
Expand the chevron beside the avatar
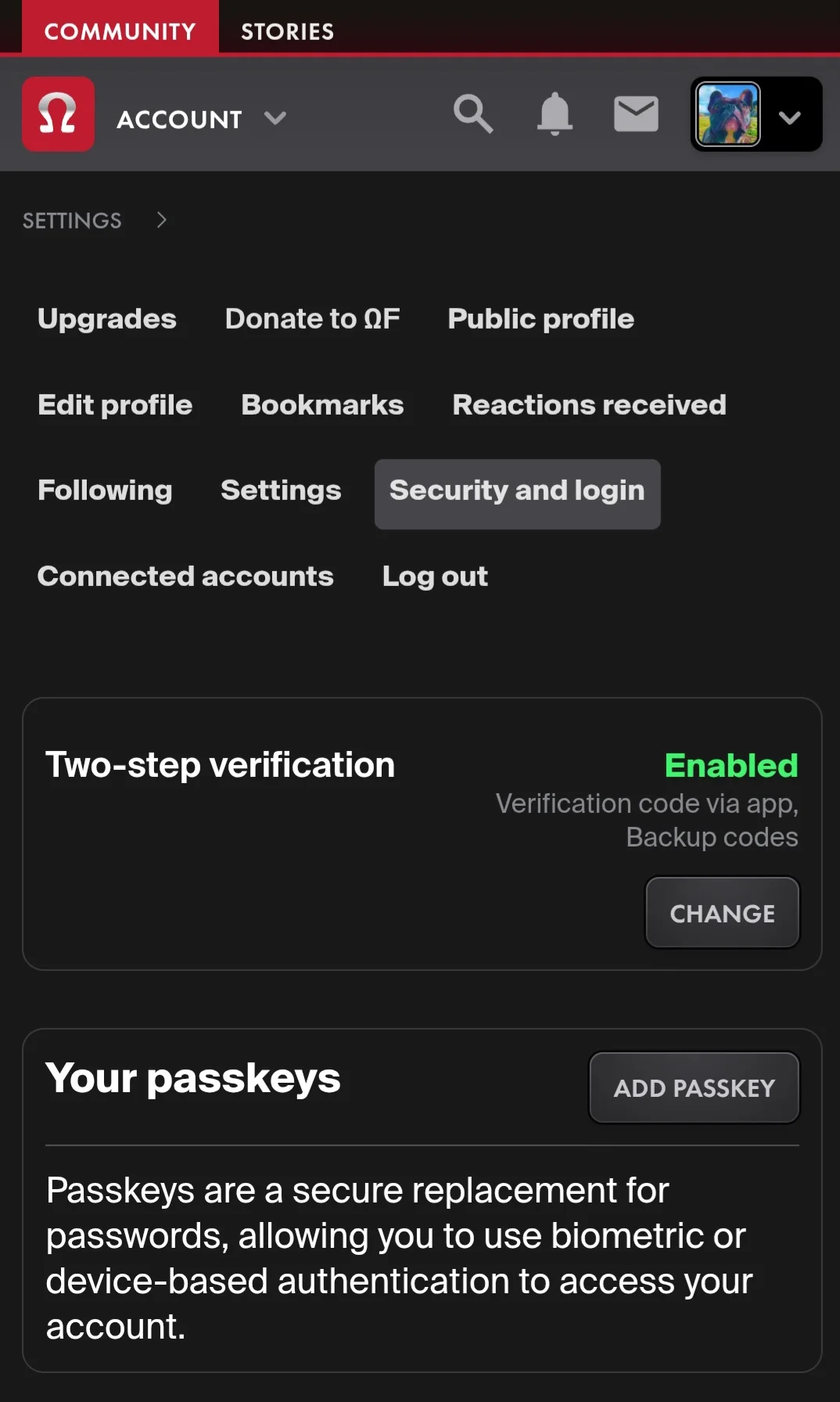point(790,117)
